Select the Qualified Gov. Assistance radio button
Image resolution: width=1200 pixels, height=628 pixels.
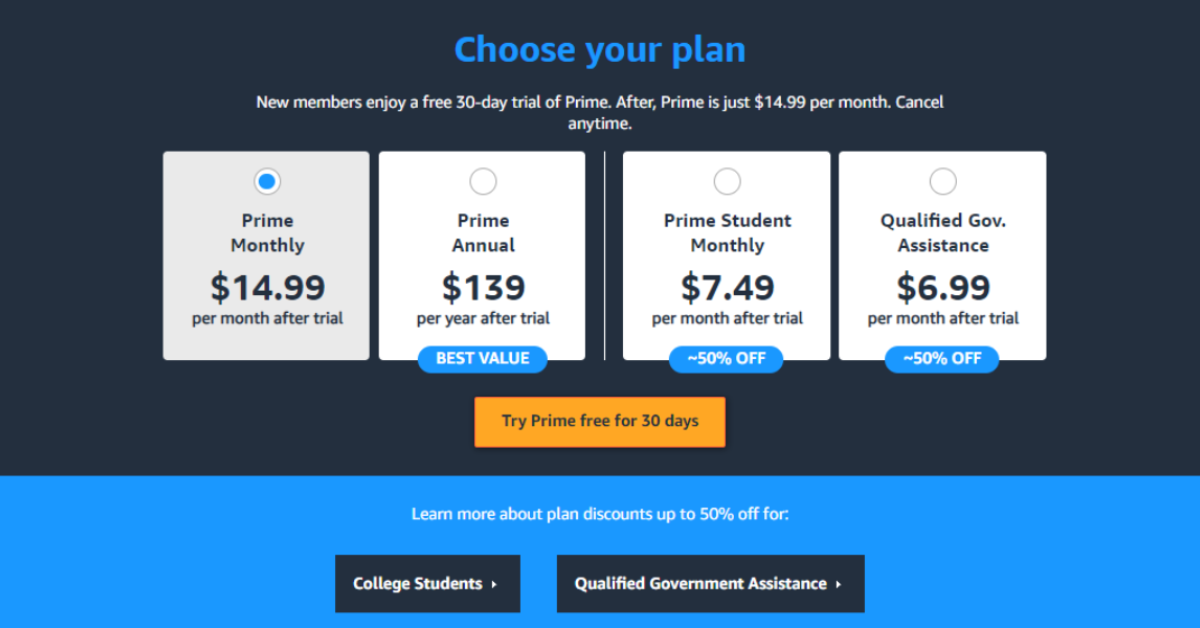(943, 181)
